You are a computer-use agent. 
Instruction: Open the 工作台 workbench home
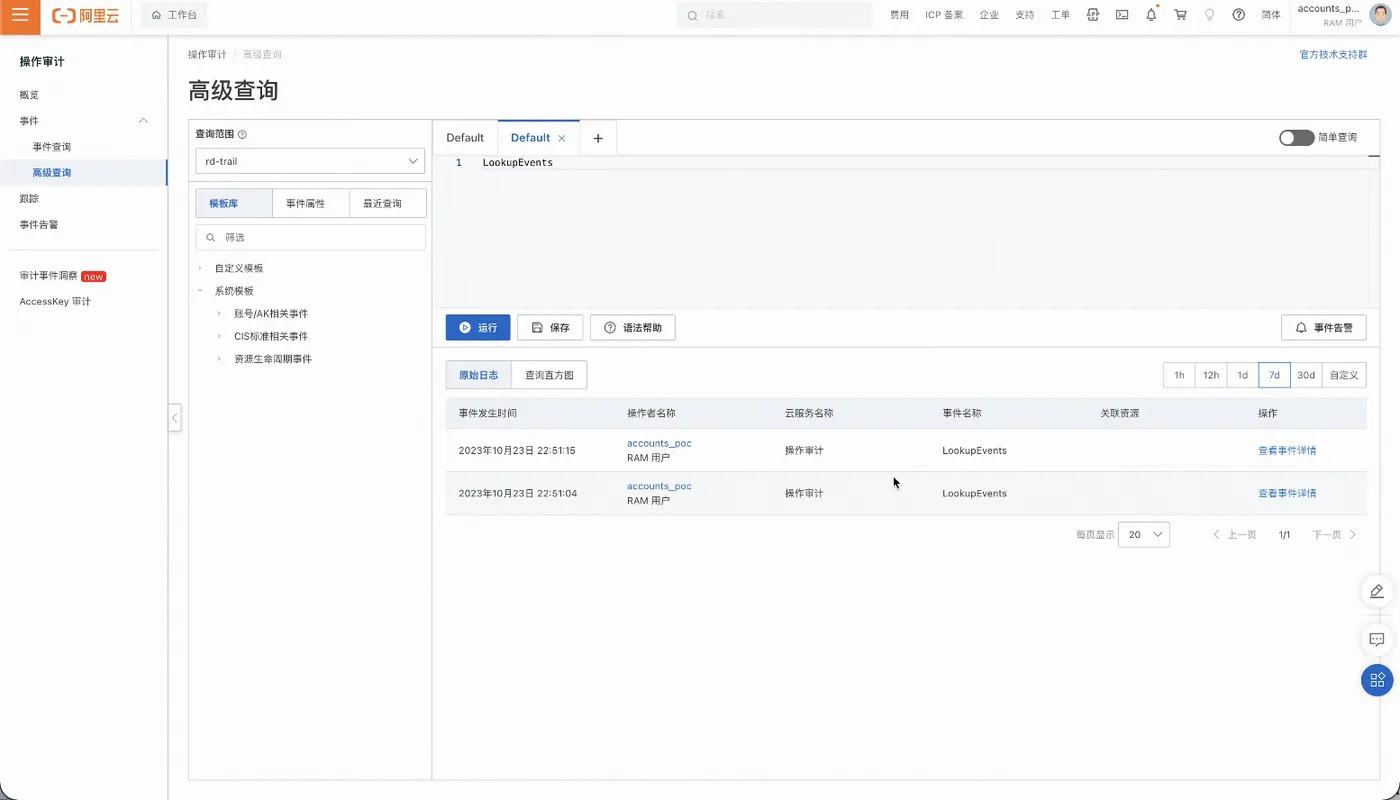click(x=174, y=15)
